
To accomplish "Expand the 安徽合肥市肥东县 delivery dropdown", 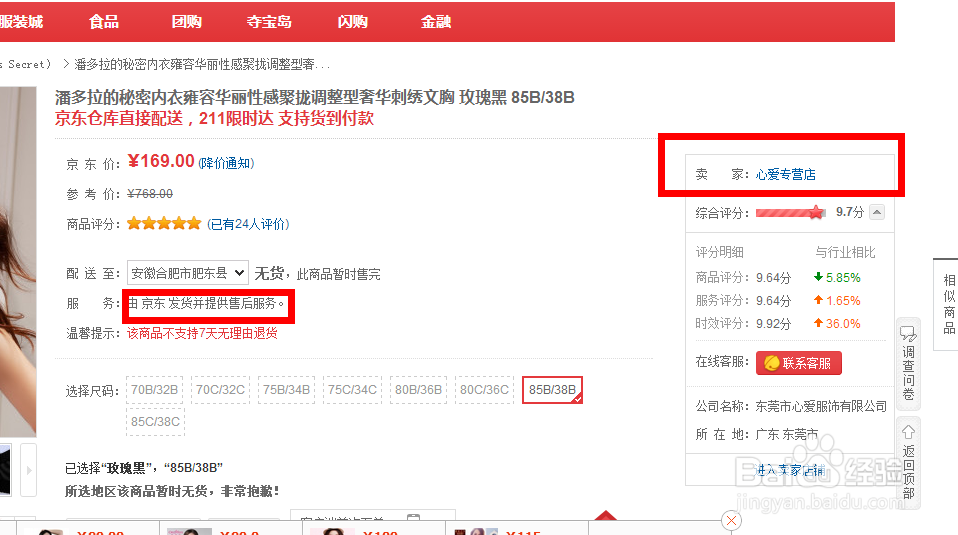I will point(188,273).
